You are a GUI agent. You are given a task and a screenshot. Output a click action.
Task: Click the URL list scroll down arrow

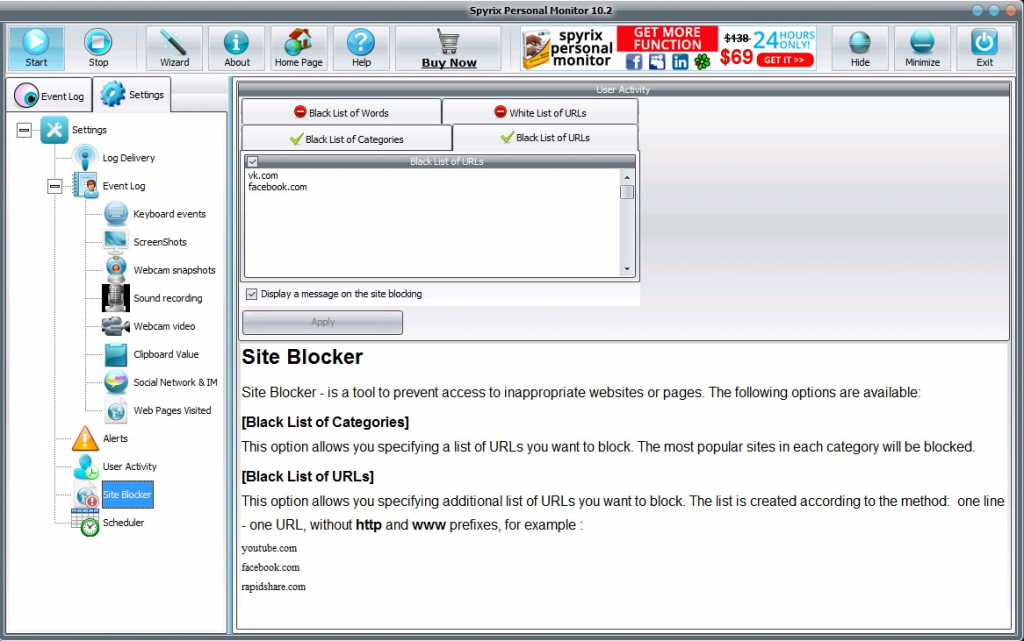pos(627,269)
